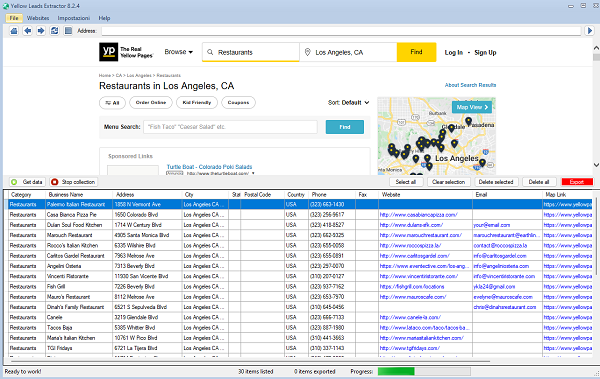Go back using the left arrow icon

point(28,31)
